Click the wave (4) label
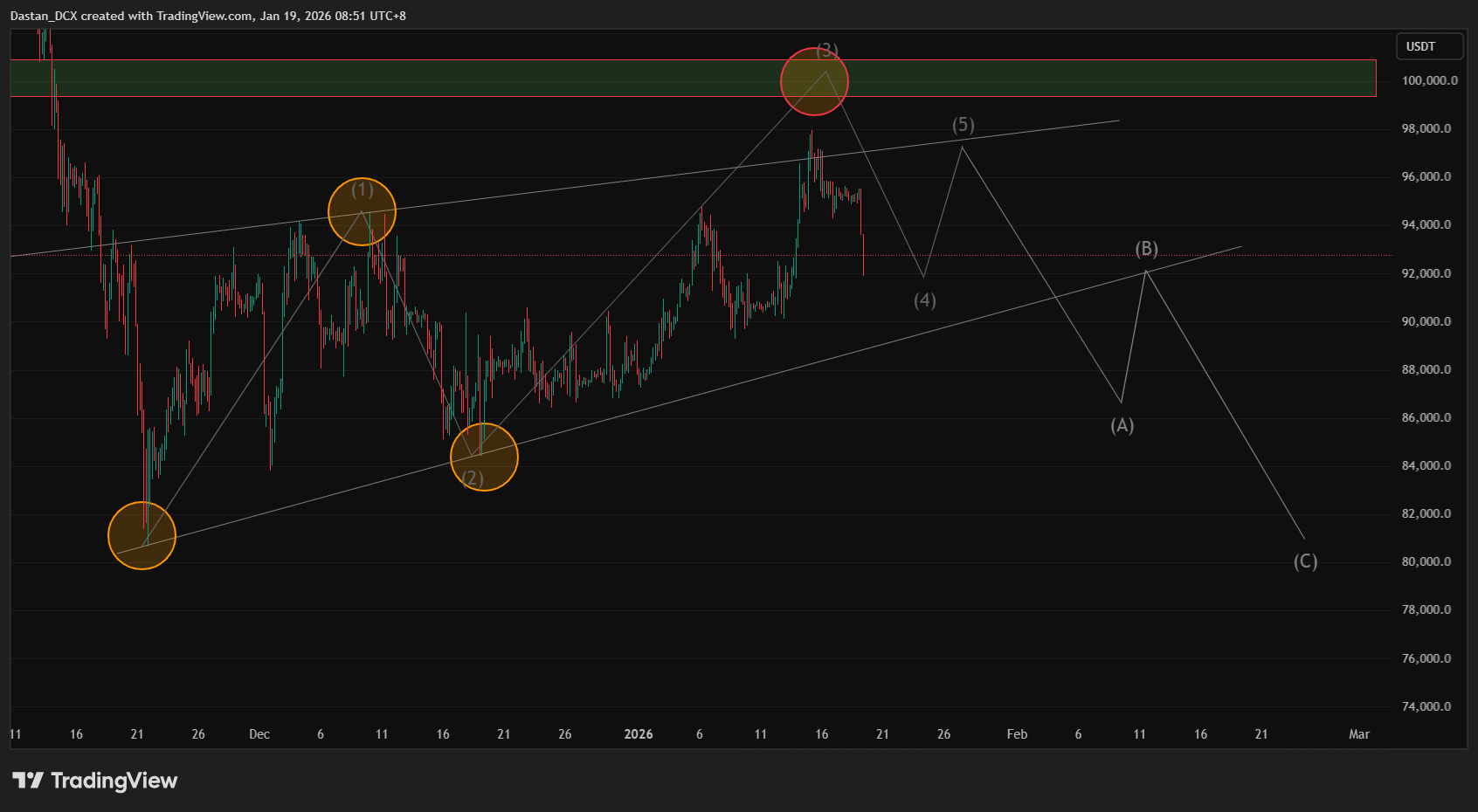The height and width of the screenshot is (812, 1478). pos(924,300)
